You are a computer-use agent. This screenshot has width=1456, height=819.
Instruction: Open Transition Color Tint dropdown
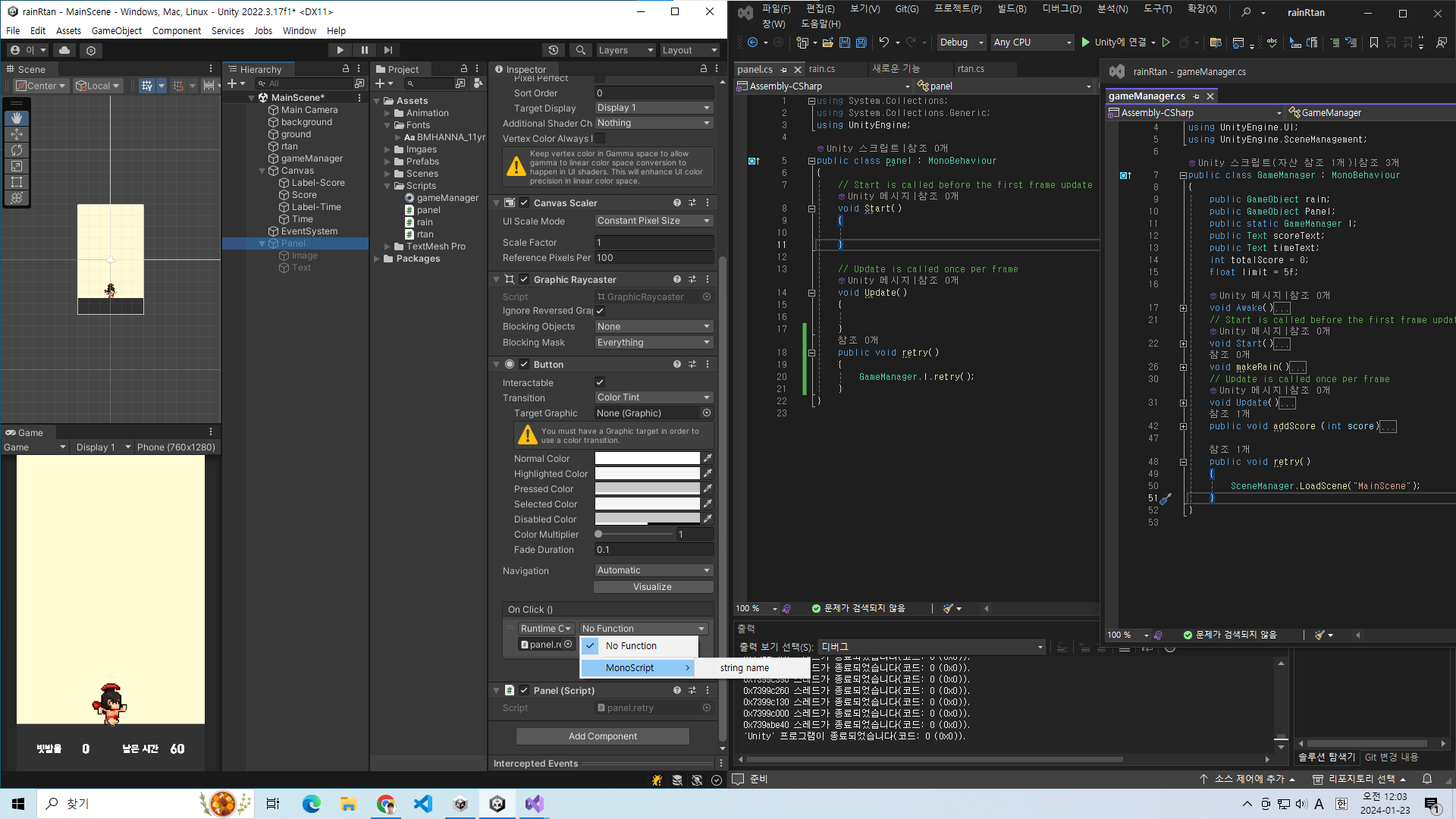654,397
